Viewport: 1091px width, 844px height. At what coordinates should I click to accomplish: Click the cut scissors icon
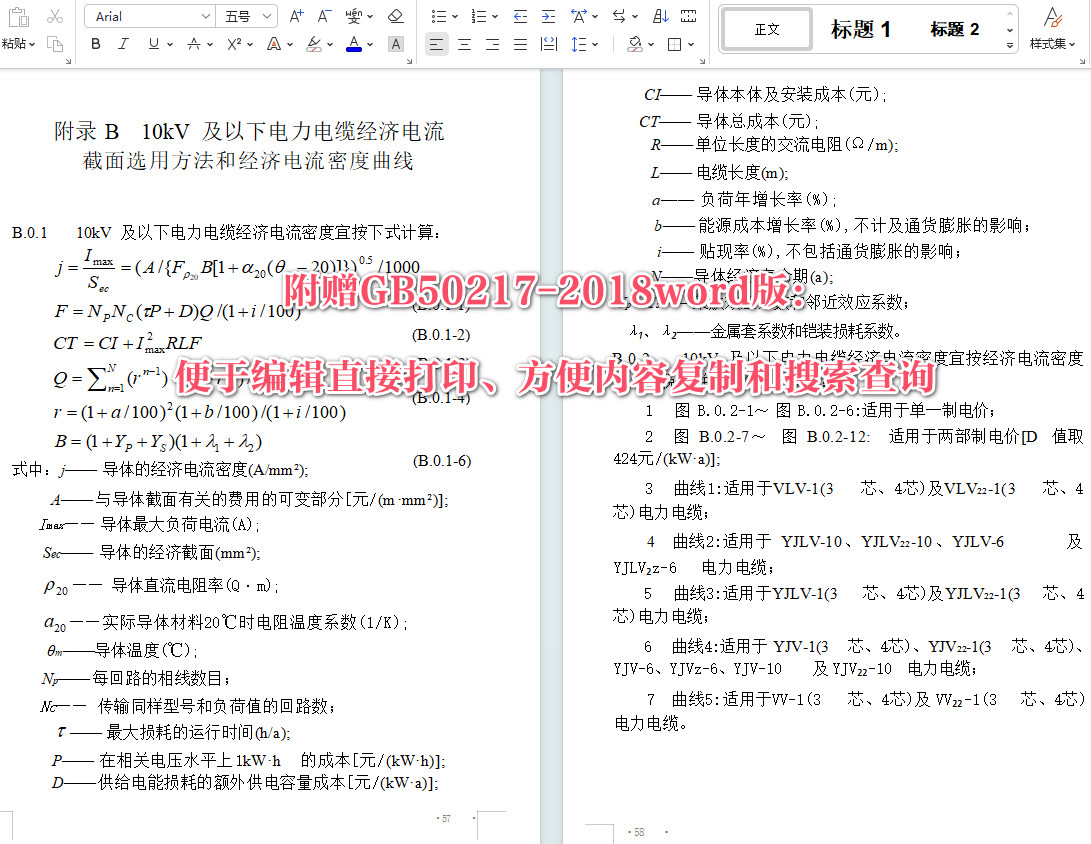pos(54,16)
